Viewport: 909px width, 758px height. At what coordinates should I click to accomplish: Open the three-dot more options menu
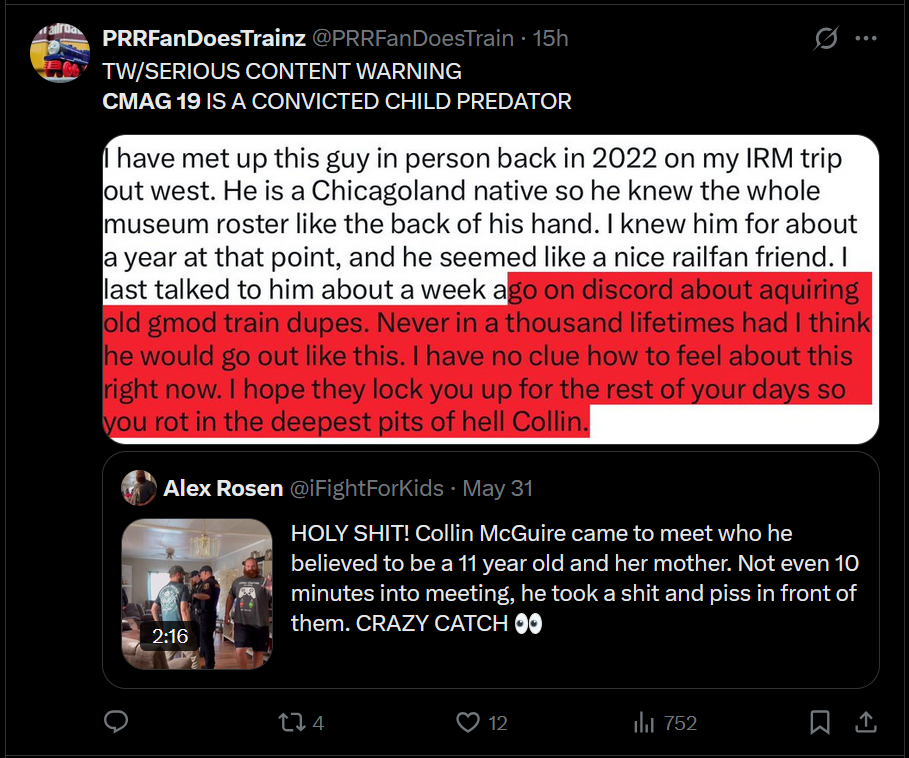tap(866, 39)
